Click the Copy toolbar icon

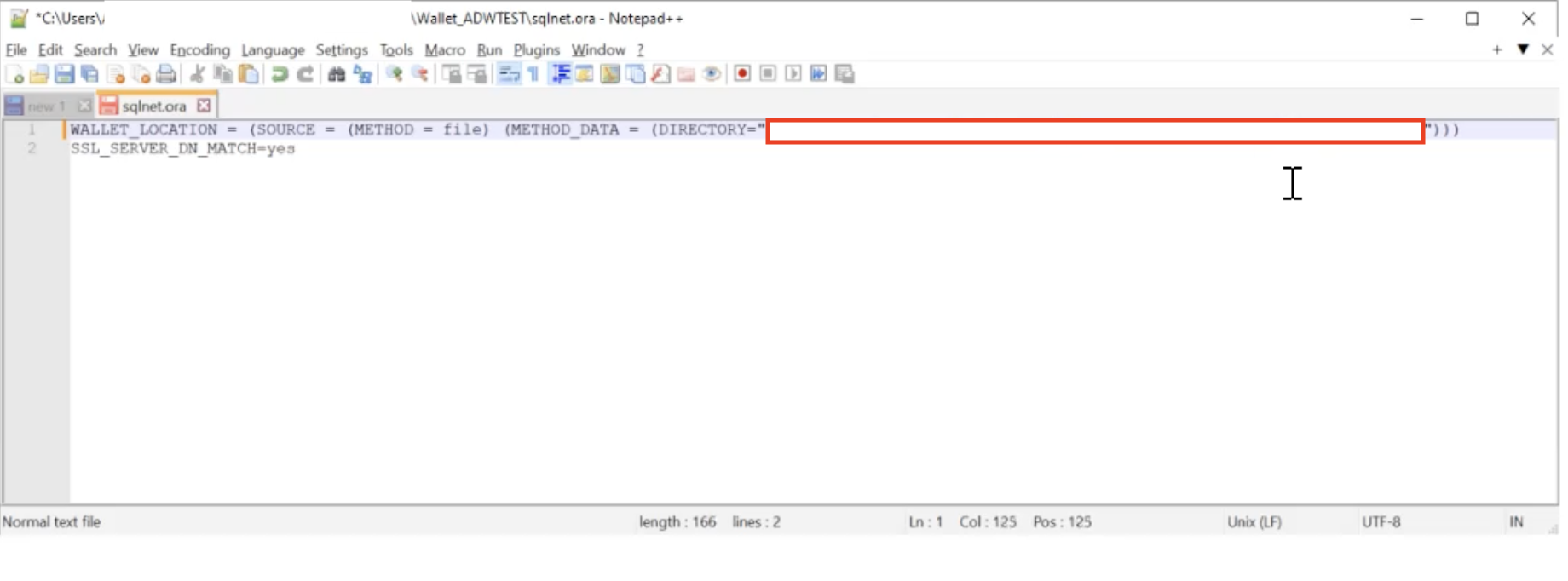point(223,74)
